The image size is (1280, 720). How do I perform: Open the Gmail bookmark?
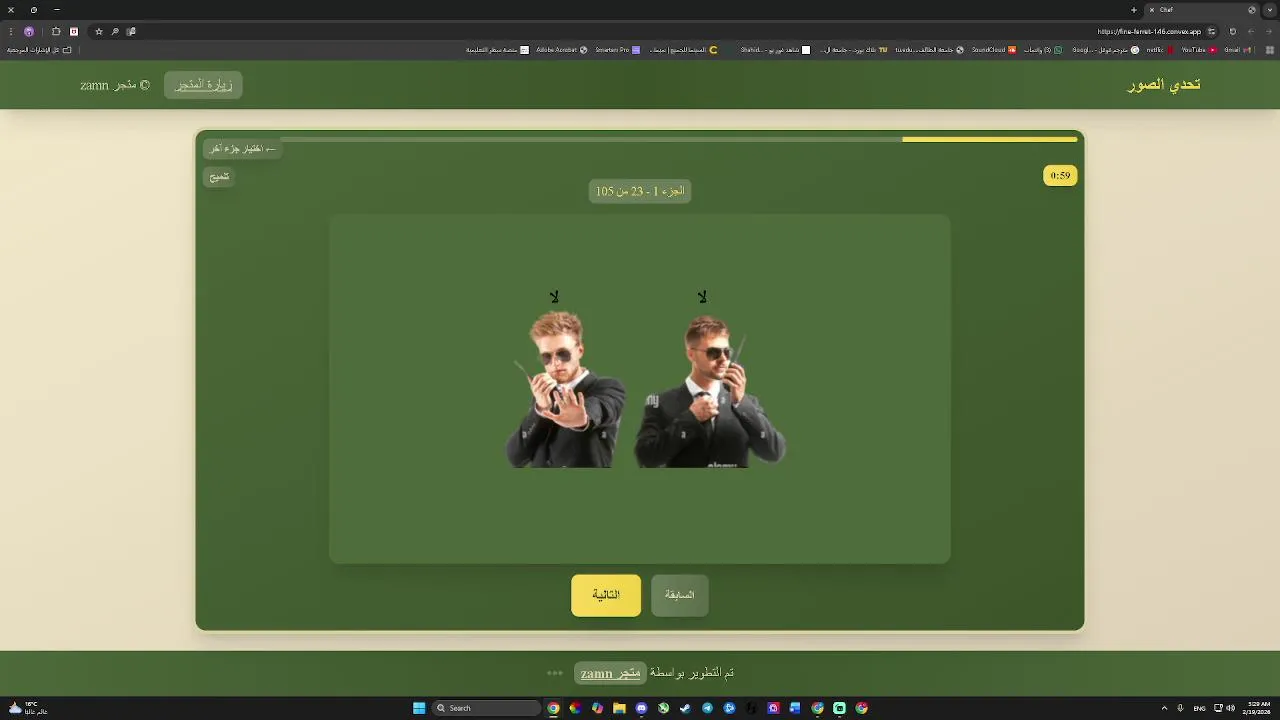click(x=1237, y=50)
